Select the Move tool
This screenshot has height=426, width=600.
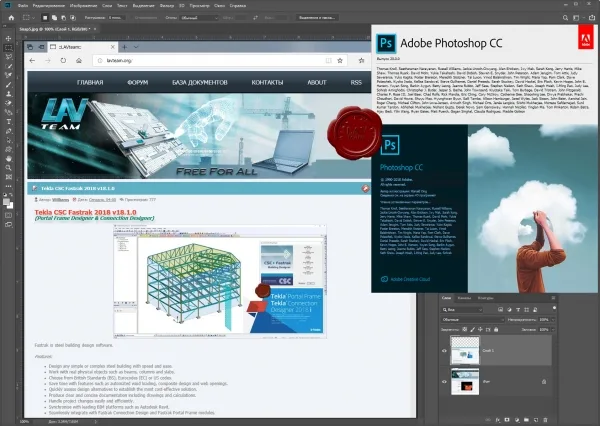pyautogui.click(x=8, y=38)
